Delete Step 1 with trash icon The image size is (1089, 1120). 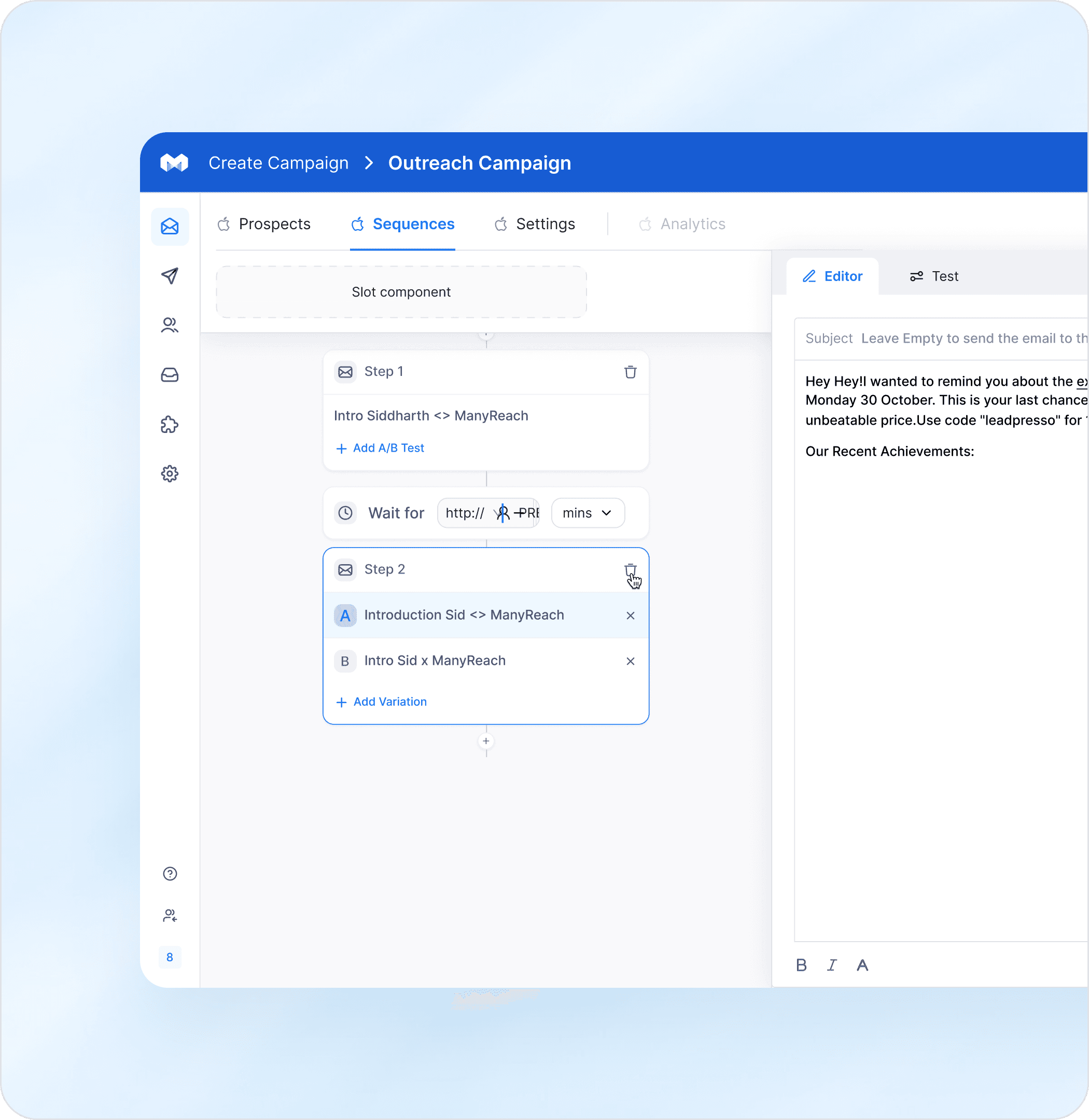[630, 372]
